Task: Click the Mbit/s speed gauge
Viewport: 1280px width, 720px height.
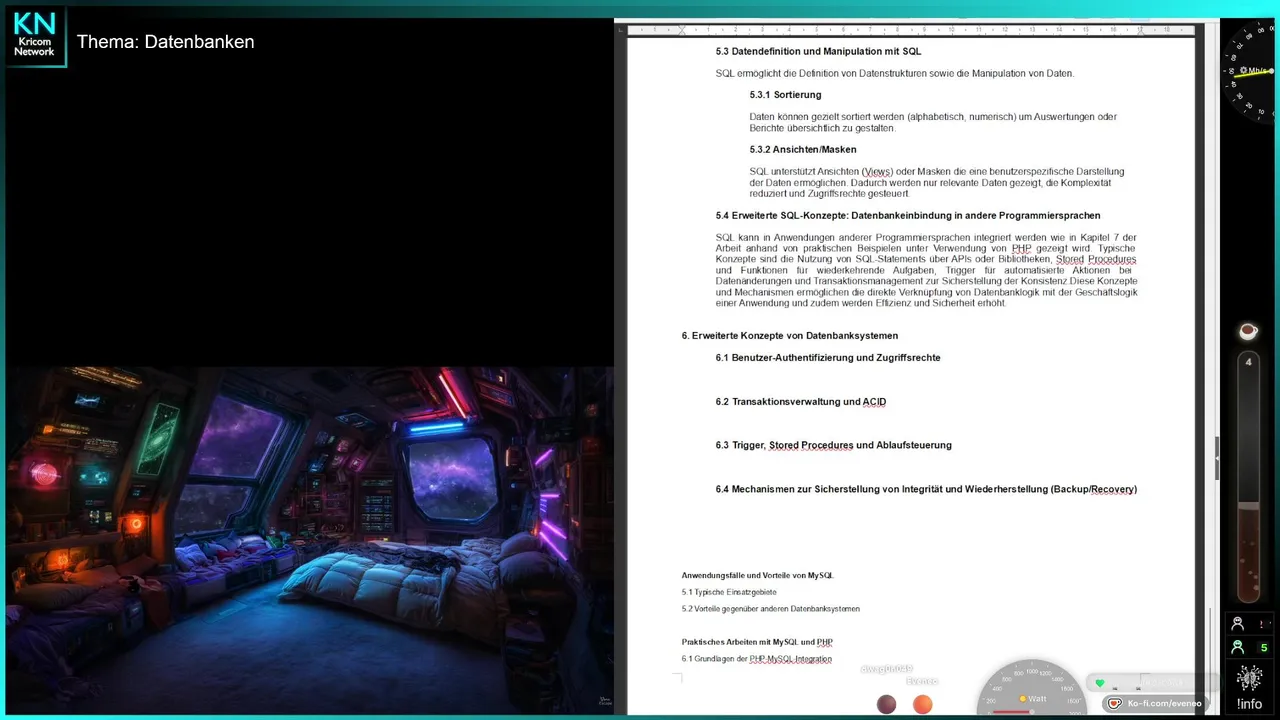Action: pos(1250,70)
